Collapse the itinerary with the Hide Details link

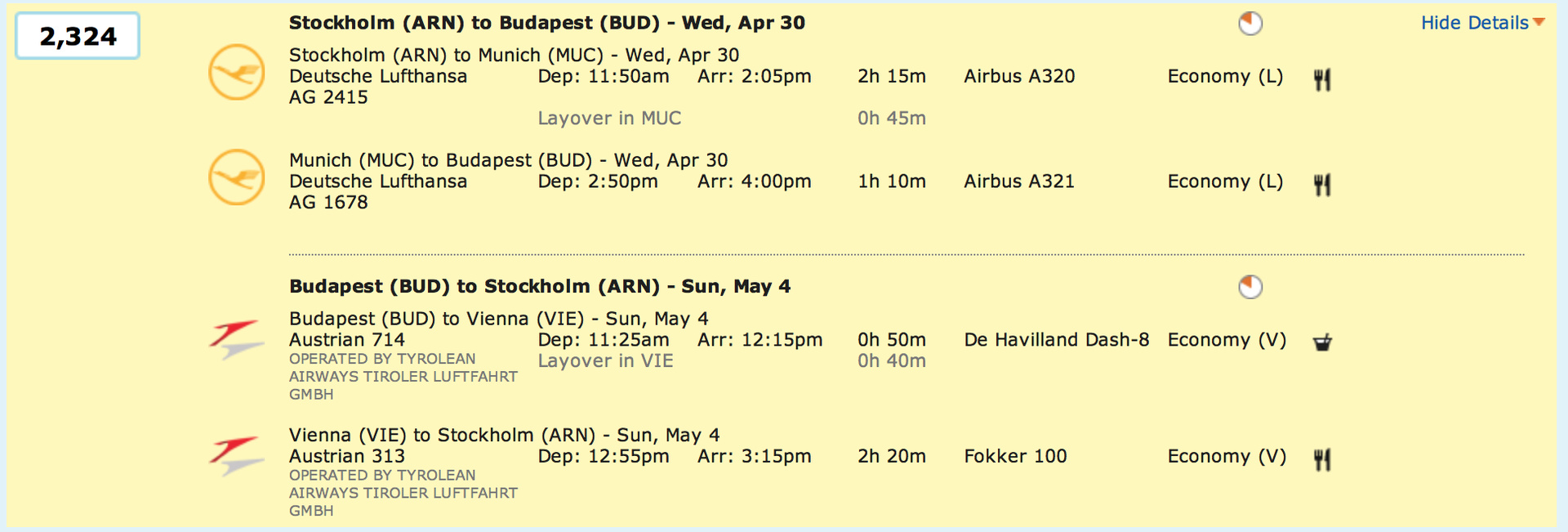point(1474,23)
